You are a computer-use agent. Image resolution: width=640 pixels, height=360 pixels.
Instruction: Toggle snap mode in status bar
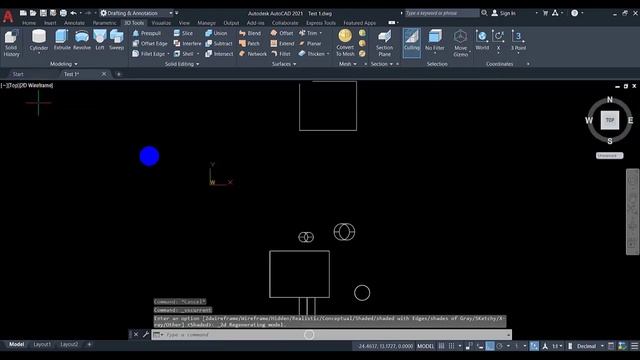click(451, 346)
